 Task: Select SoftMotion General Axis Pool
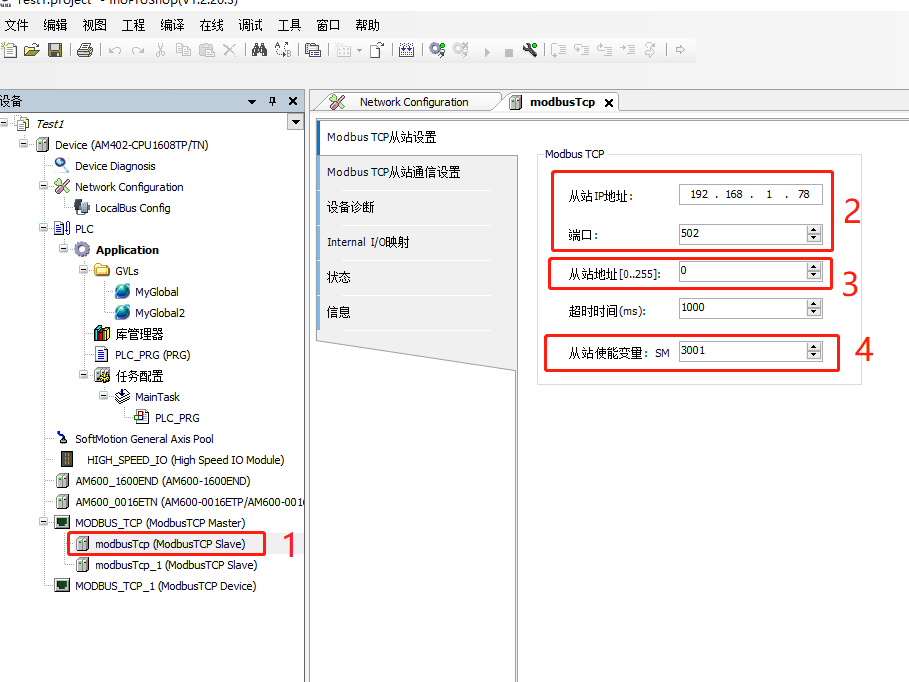[x=144, y=439]
